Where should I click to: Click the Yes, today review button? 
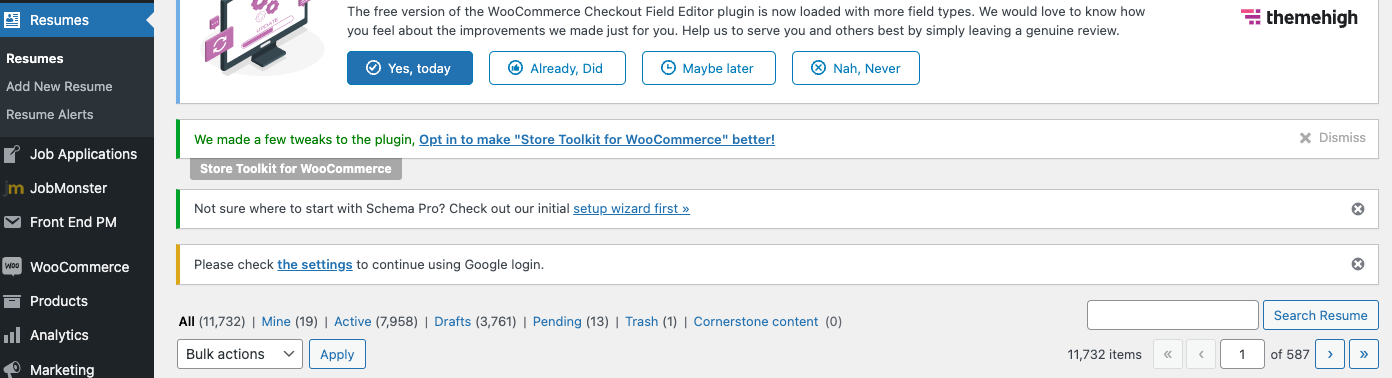pos(410,68)
